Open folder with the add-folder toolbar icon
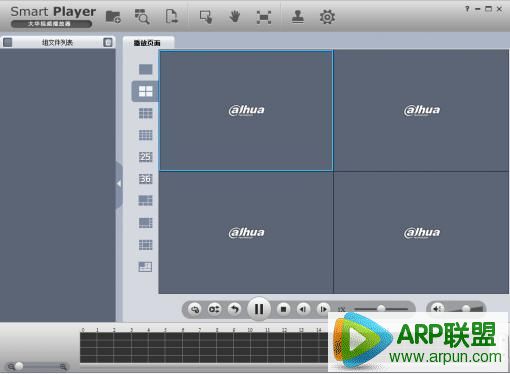The image size is (510, 374). (113, 17)
